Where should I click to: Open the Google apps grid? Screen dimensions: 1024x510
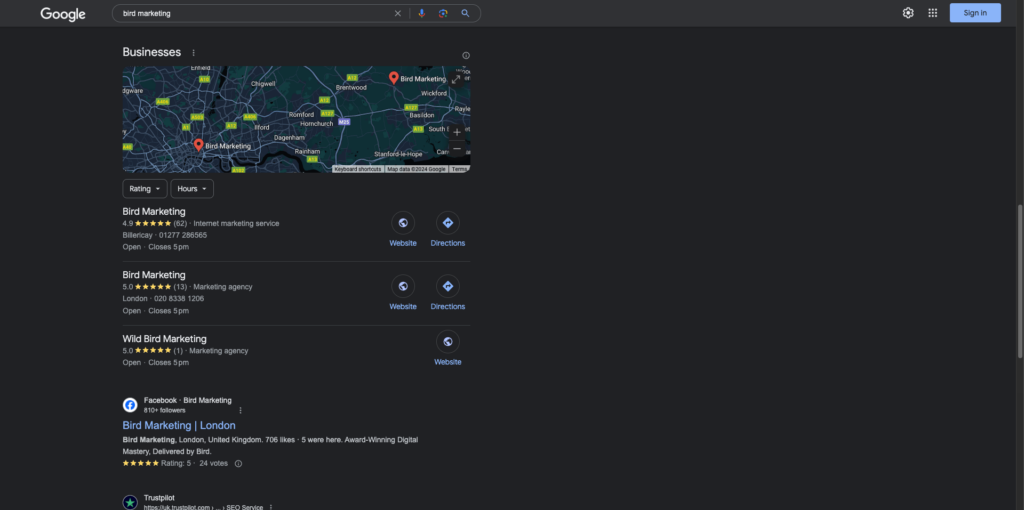(933, 13)
